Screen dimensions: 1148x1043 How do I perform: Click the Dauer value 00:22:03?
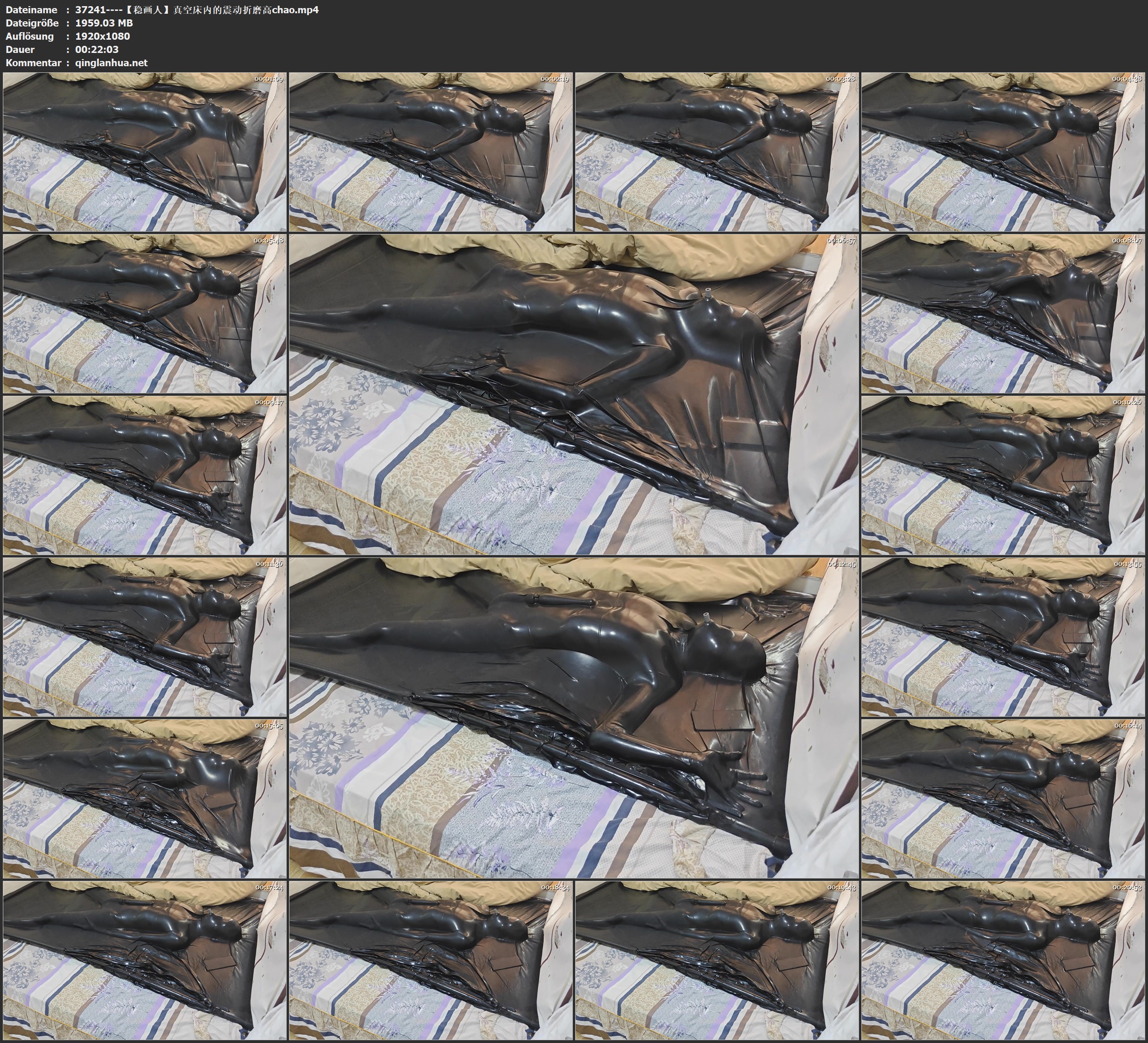point(97,50)
